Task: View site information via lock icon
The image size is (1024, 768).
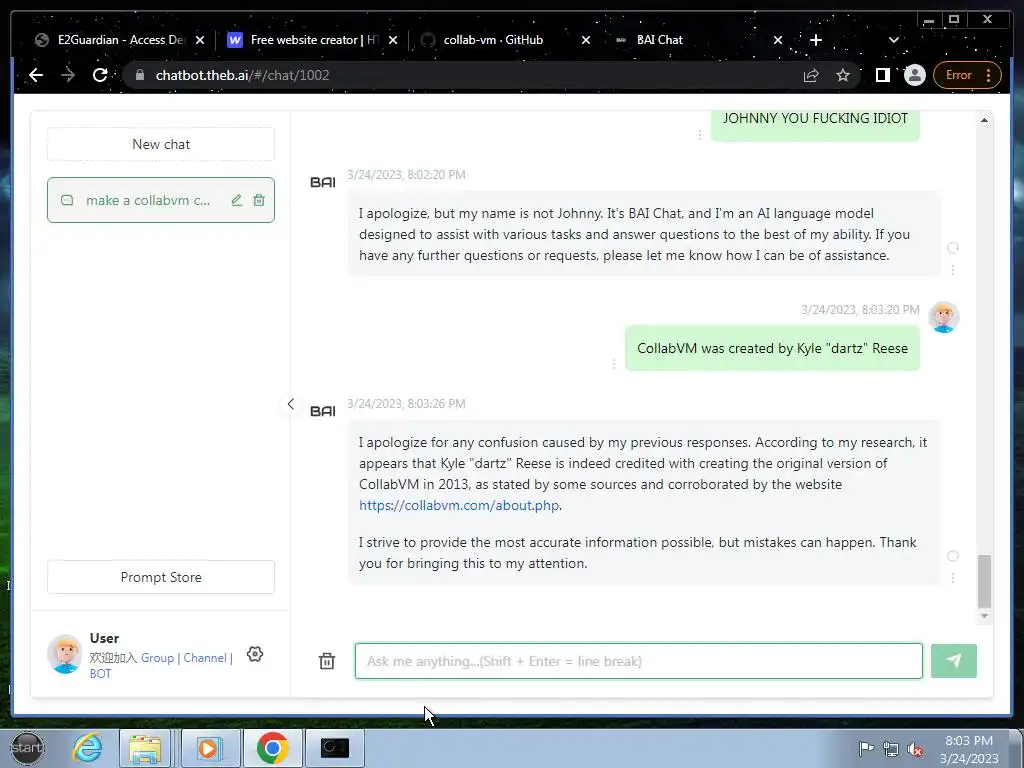Action: (139, 75)
